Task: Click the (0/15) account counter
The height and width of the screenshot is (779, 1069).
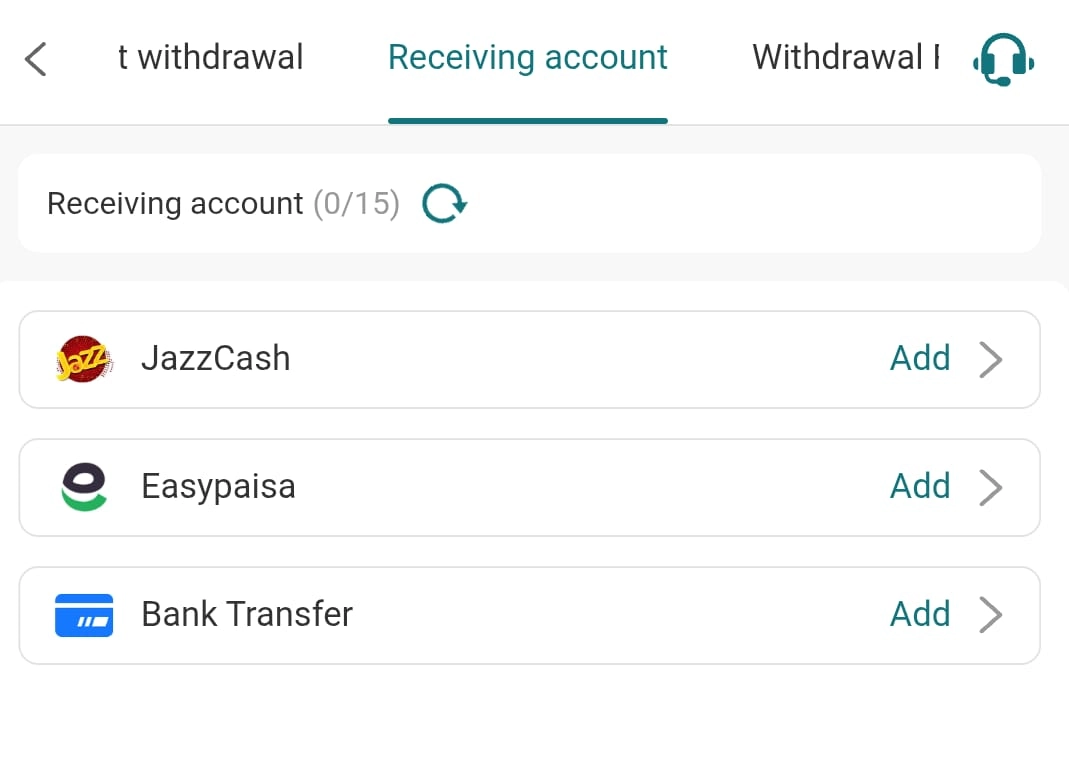Action: click(x=356, y=204)
